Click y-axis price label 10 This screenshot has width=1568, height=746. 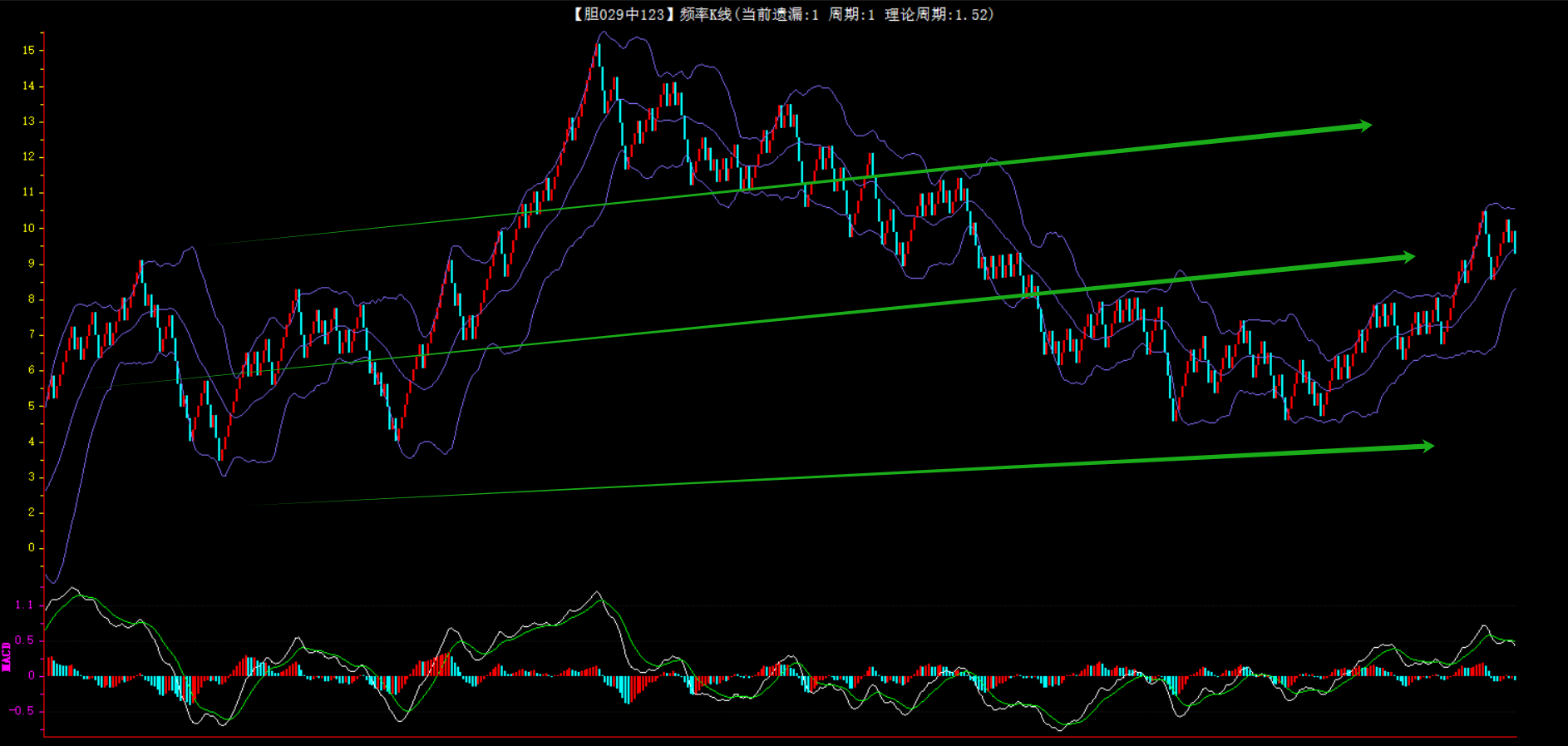(x=29, y=228)
